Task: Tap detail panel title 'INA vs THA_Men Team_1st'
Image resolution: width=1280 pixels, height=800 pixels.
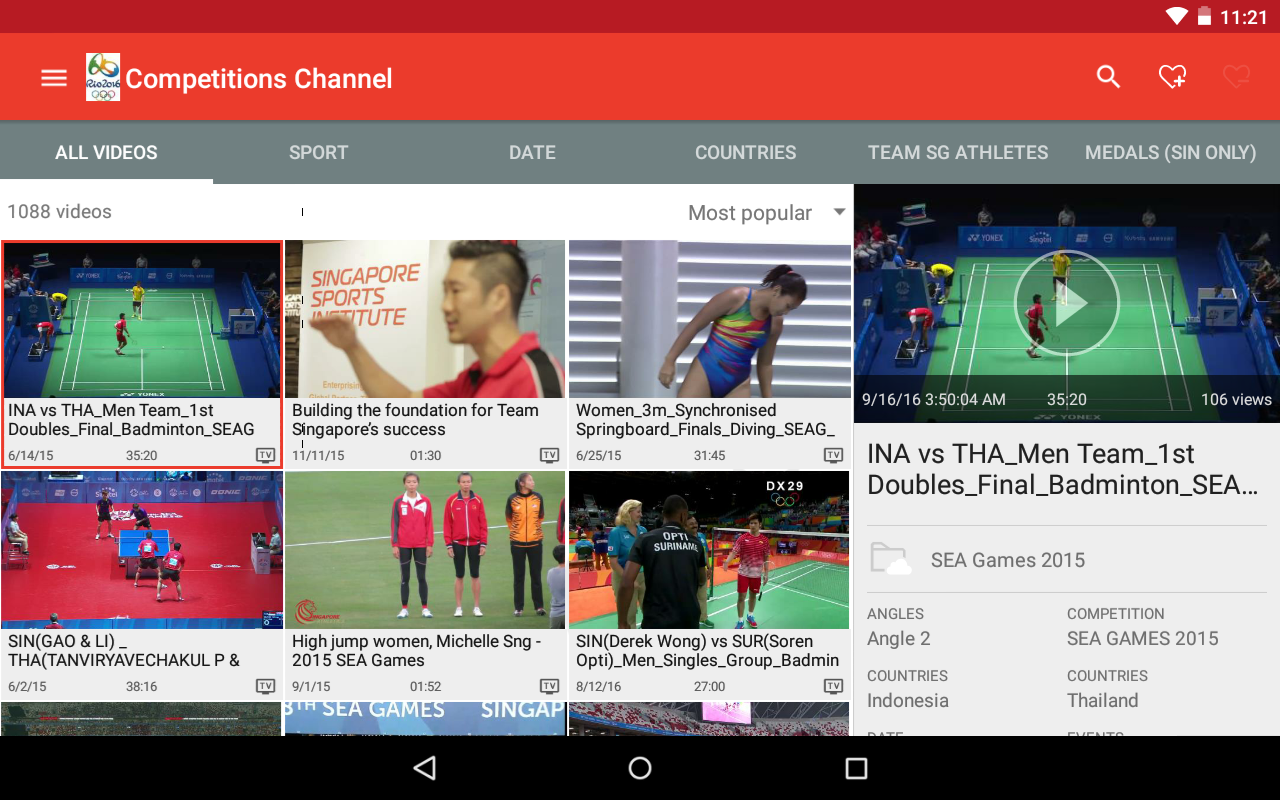Action: [x=1063, y=469]
